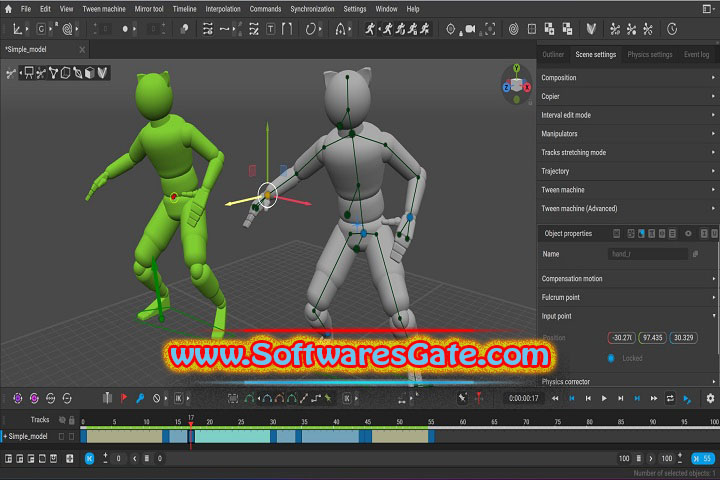Viewport: 720px width, 480px height.
Task: Click the fast-forward double-arrow button
Action: [653, 398]
